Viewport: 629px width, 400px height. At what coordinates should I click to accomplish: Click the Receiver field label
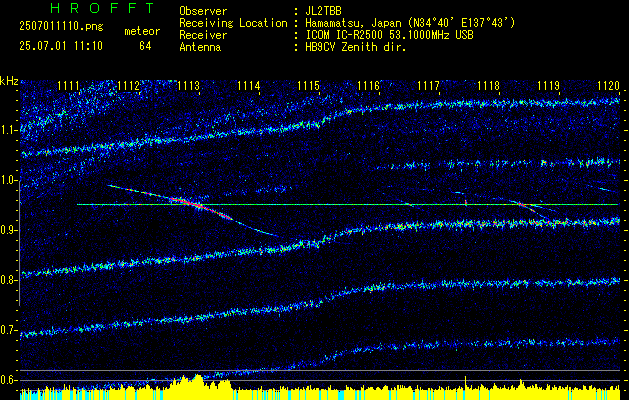pyautogui.click(x=203, y=35)
